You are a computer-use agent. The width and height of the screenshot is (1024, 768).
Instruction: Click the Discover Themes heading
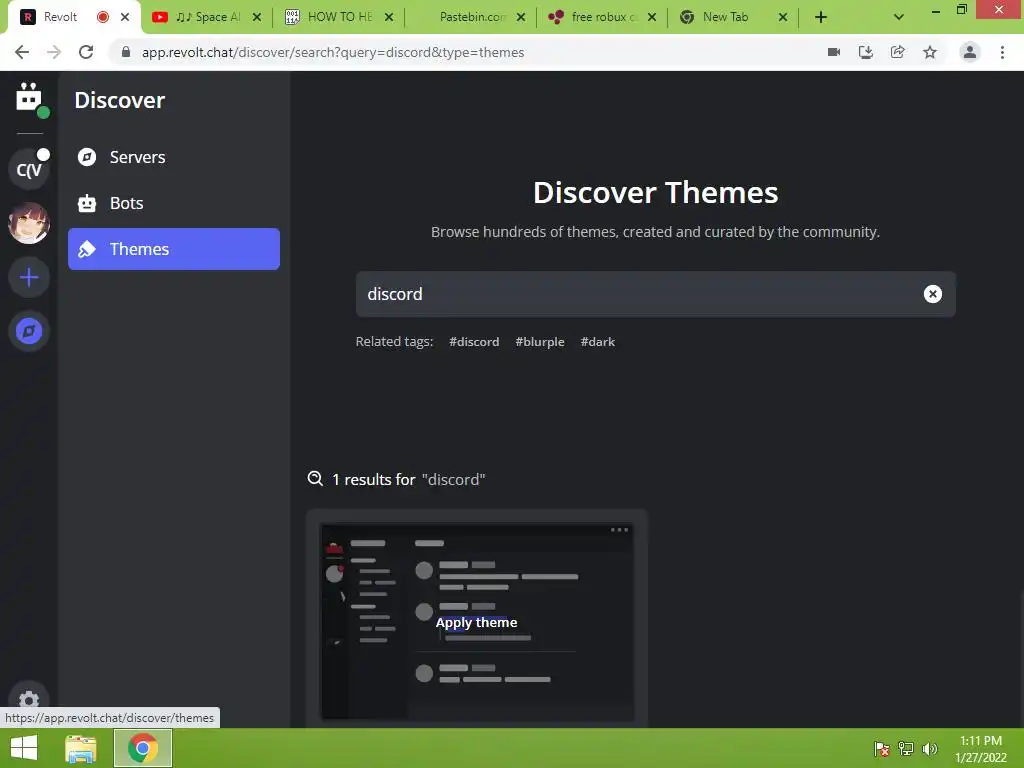655,193
